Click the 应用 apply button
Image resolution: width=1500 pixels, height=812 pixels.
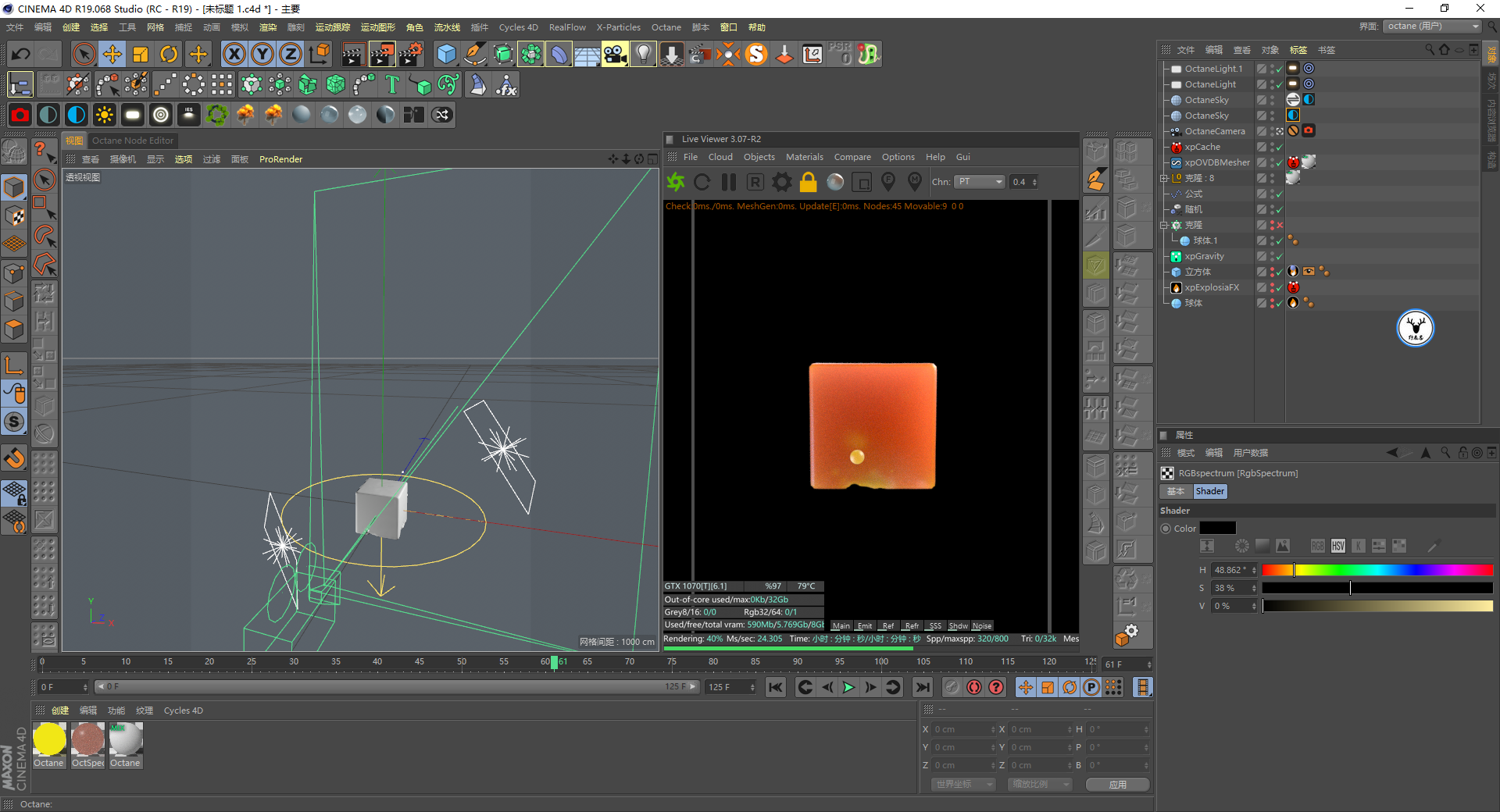(x=1117, y=784)
